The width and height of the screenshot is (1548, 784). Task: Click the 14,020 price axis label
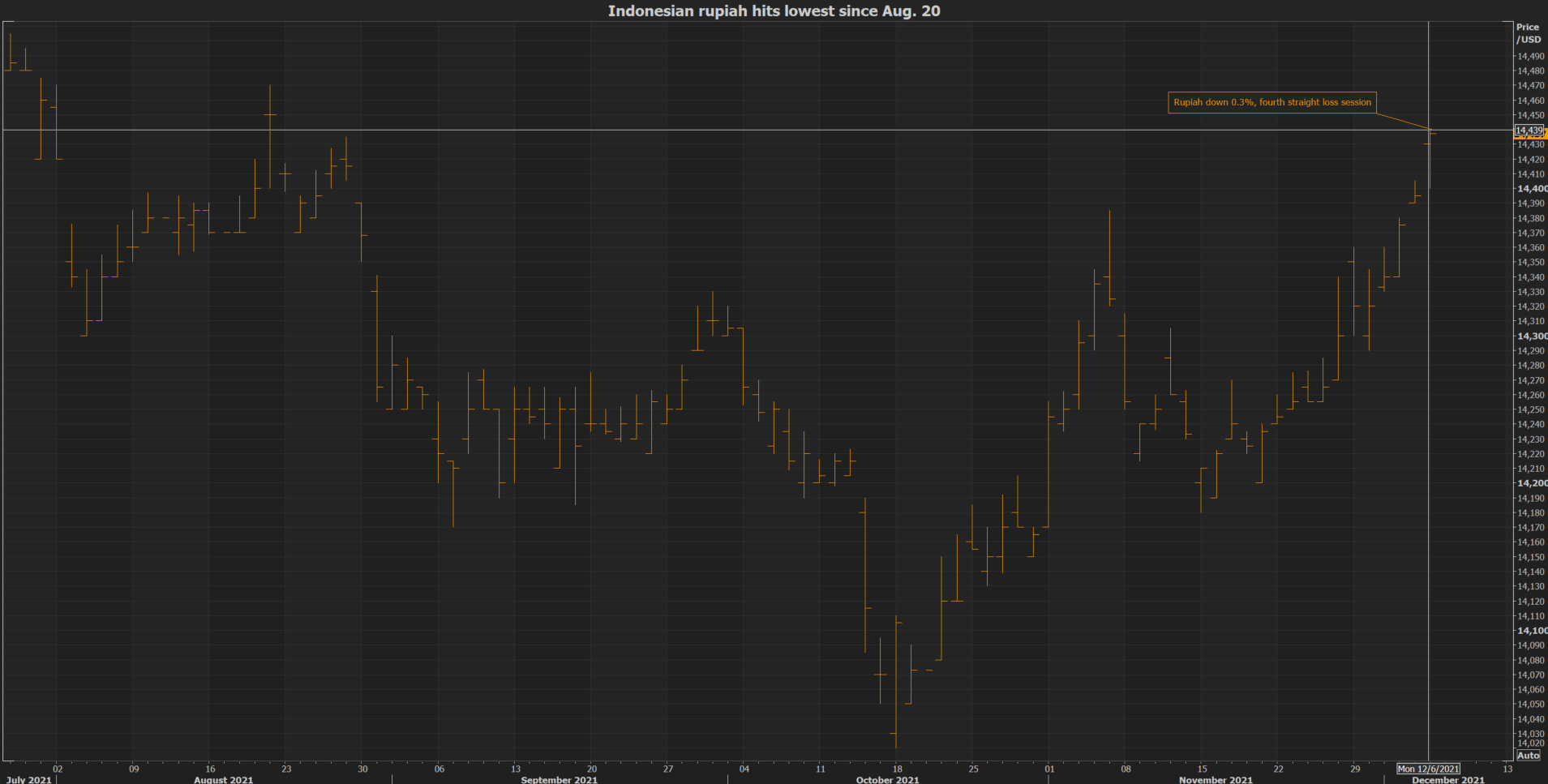click(1531, 743)
